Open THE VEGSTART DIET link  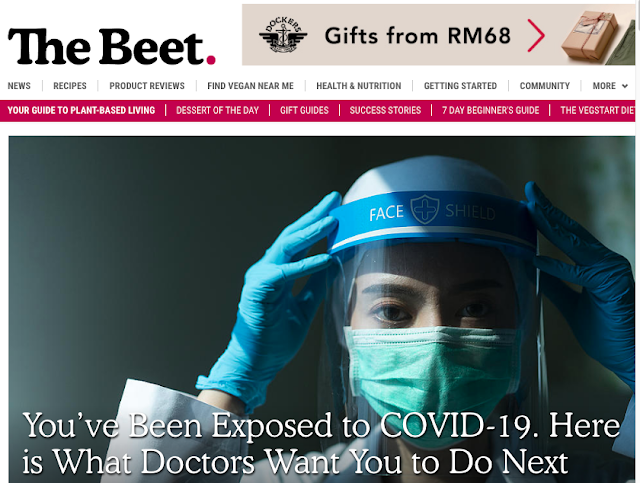(598, 110)
